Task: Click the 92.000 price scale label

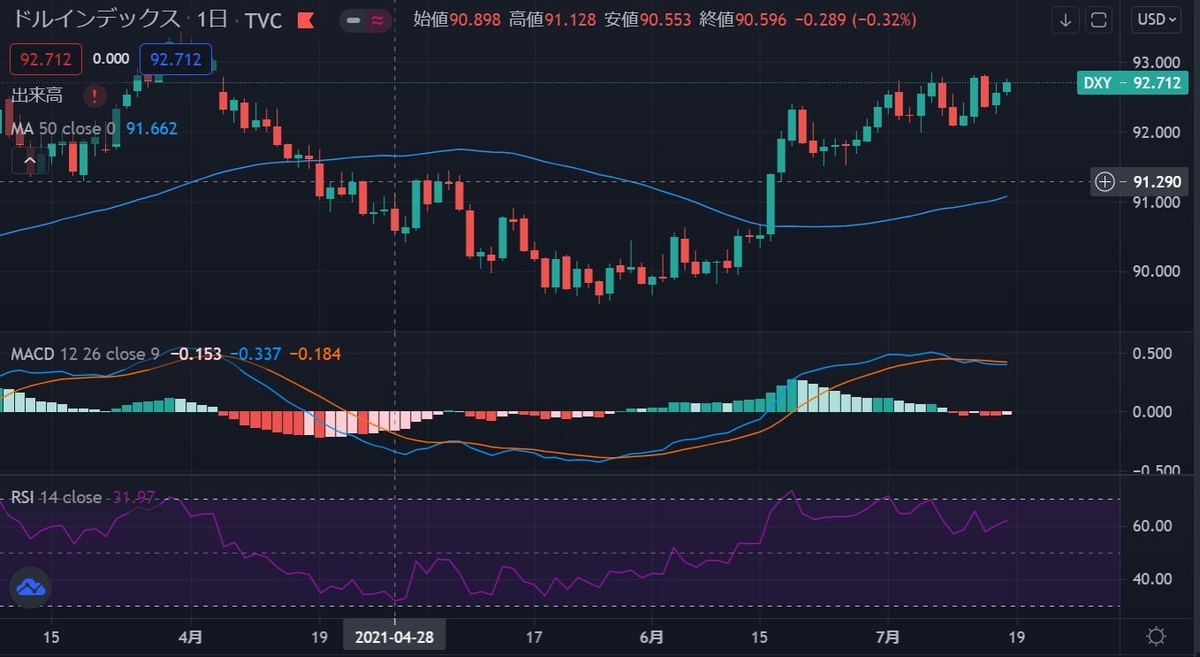Action: tap(1158, 132)
